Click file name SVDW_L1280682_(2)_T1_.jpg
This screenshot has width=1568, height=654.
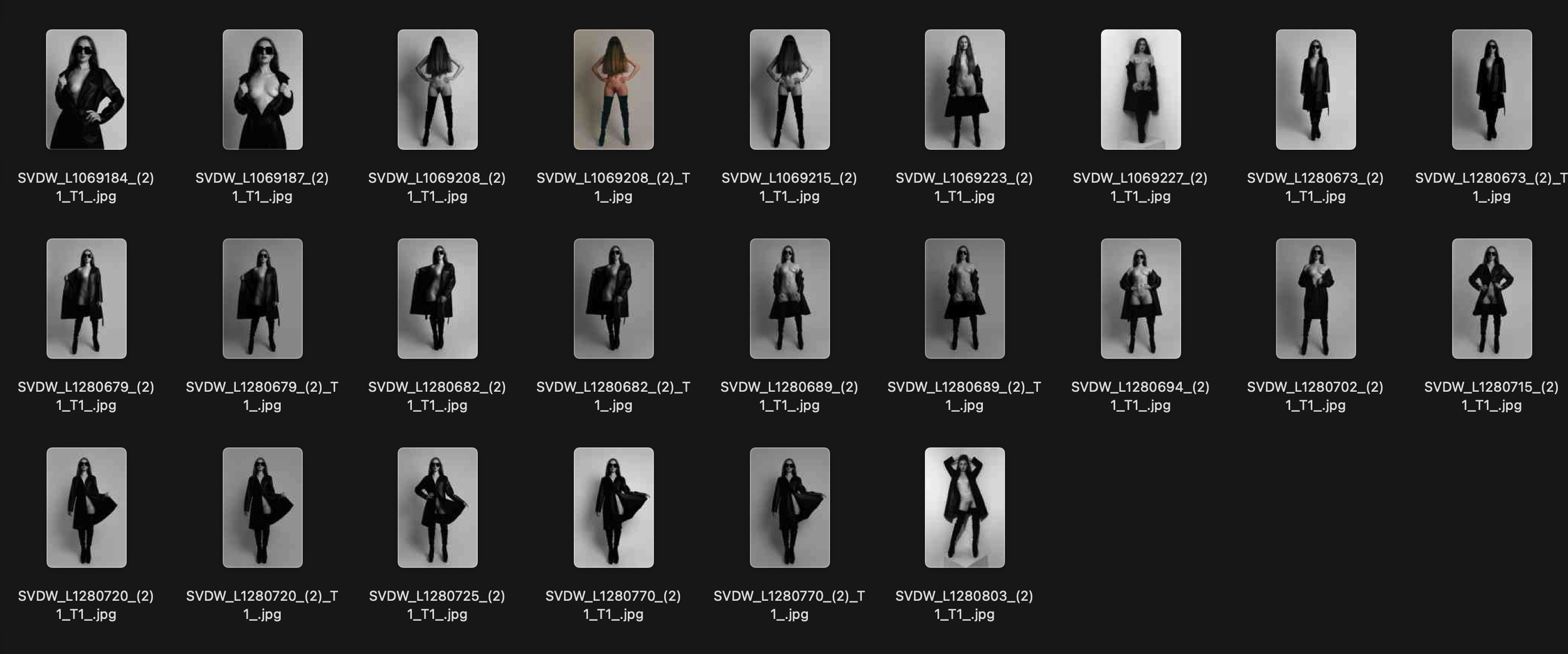(613, 396)
